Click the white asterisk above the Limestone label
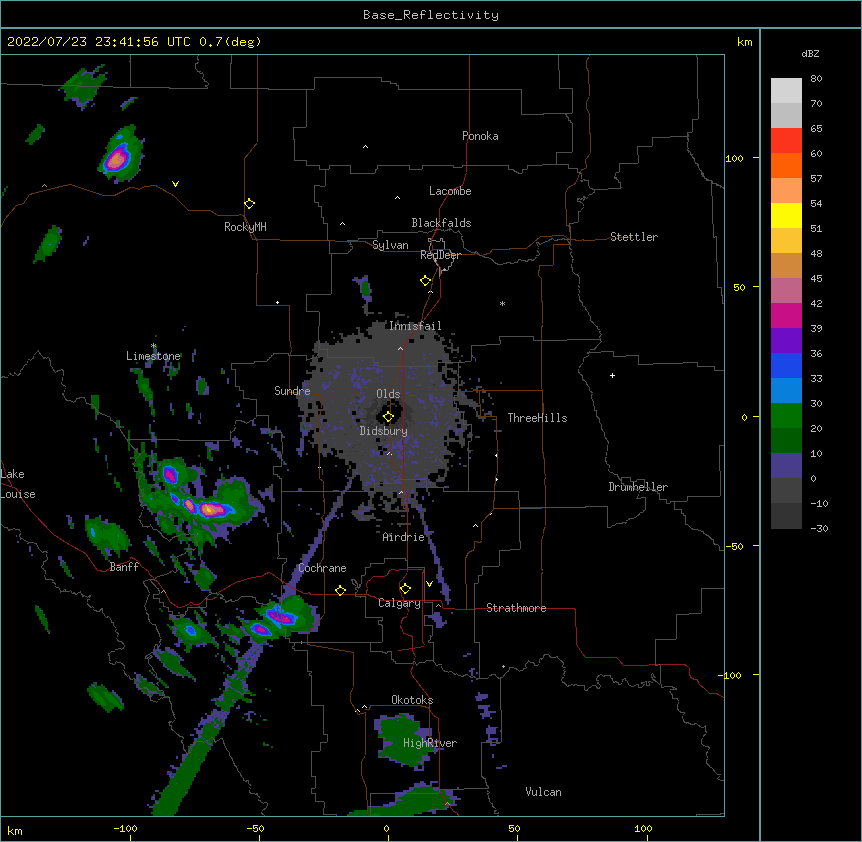Viewport: 862px width, 842px height. pos(154,346)
